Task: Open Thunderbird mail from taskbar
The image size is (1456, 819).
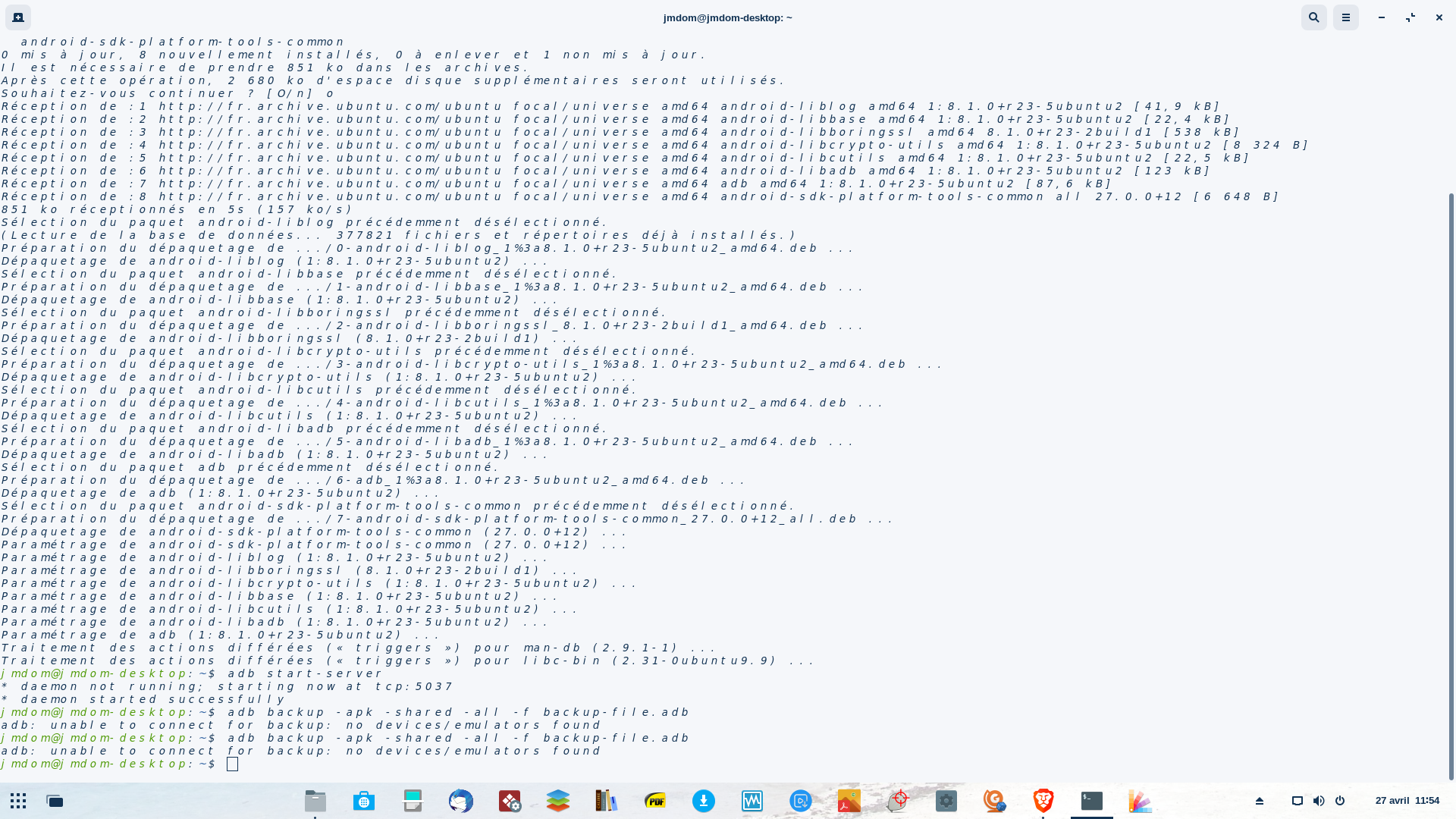Action: [461, 801]
